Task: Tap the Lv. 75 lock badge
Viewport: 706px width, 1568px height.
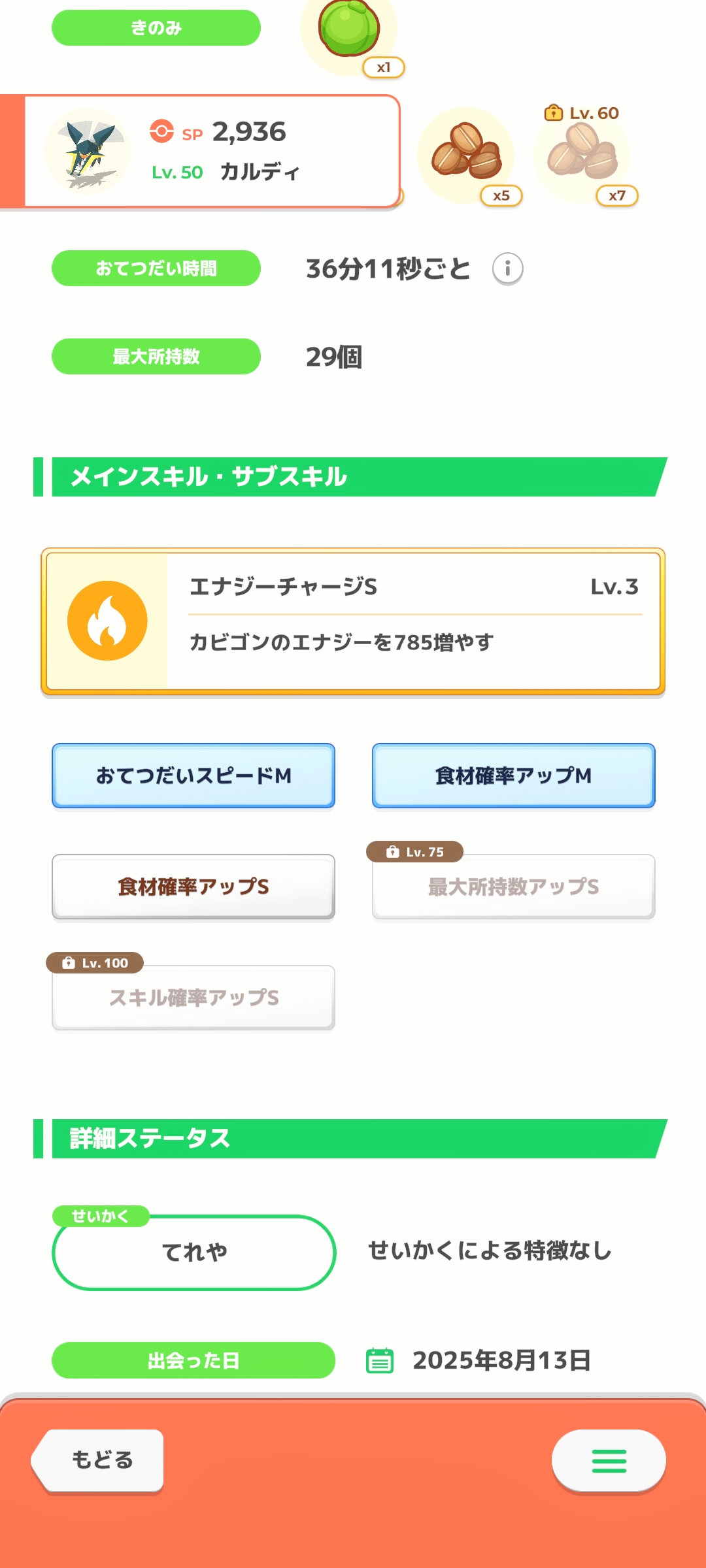Action: [415, 852]
